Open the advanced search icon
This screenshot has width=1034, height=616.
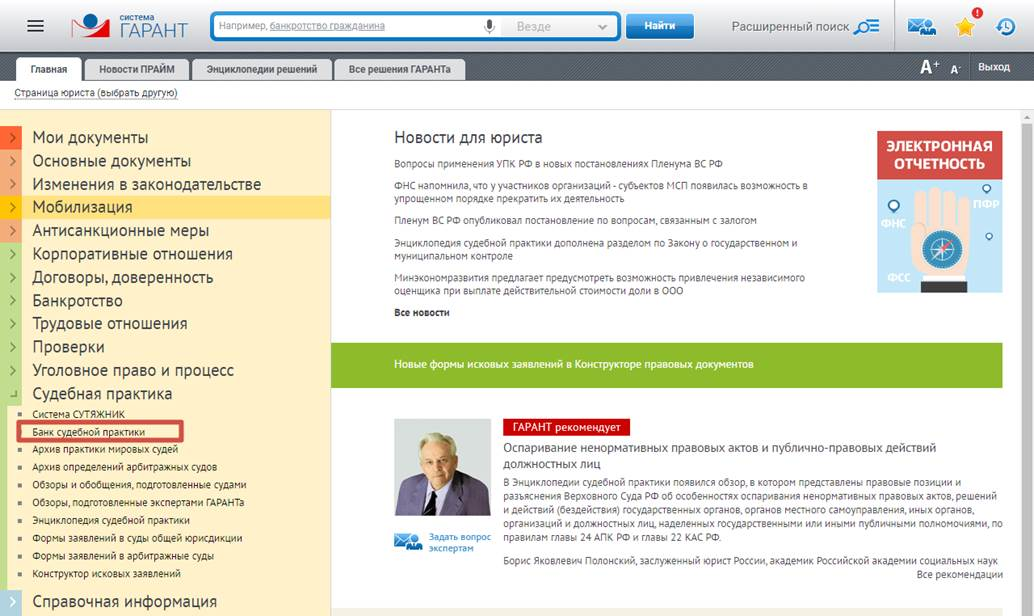pyautogui.click(x=867, y=26)
